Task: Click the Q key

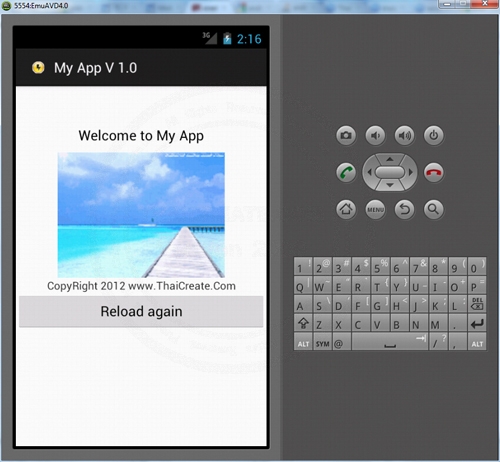Action: (303, 285)
